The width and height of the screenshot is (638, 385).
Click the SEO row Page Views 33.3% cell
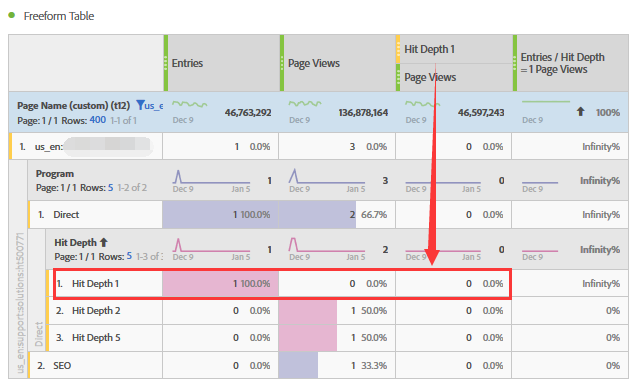click(337, 365)
